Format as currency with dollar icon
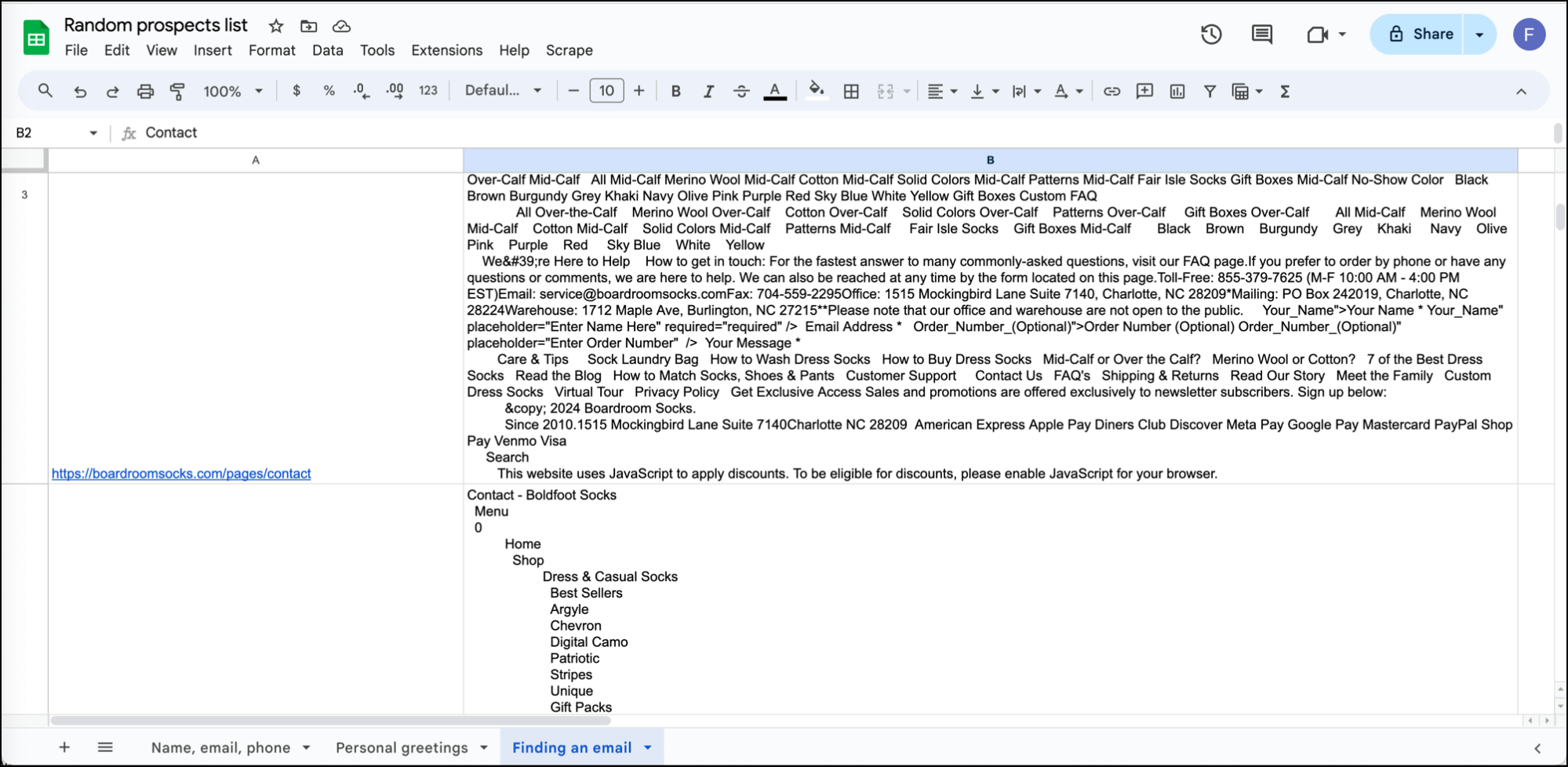The height and width of the screenshot is (767, 1568). pos(296,91)
